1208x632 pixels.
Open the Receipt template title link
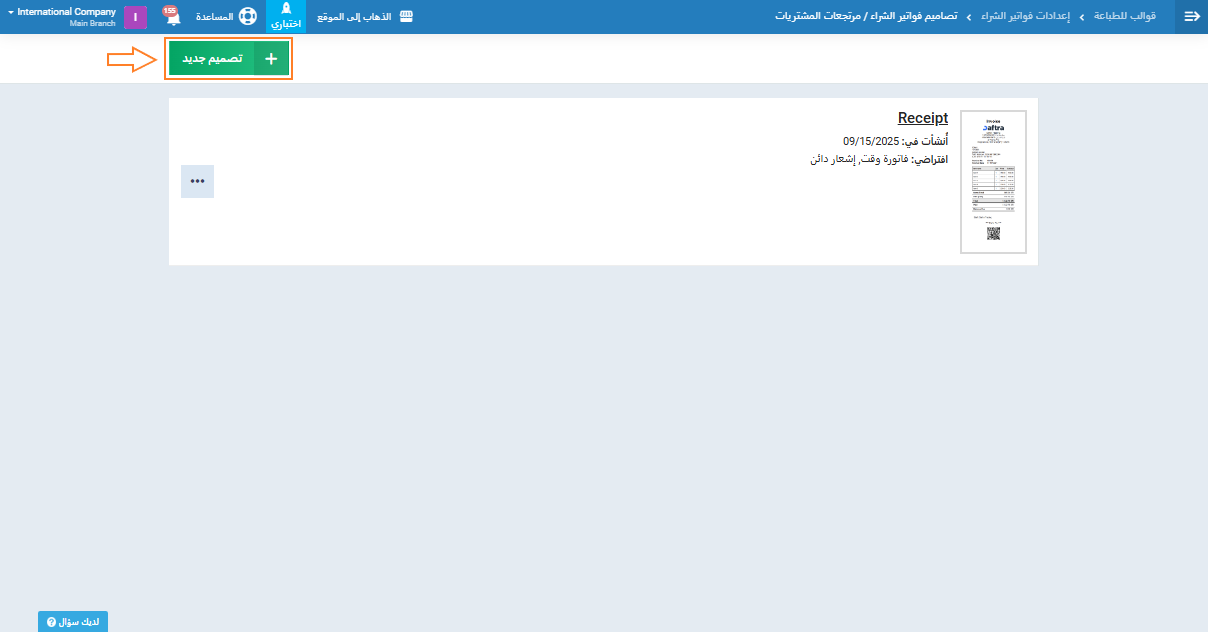(922, 118)
